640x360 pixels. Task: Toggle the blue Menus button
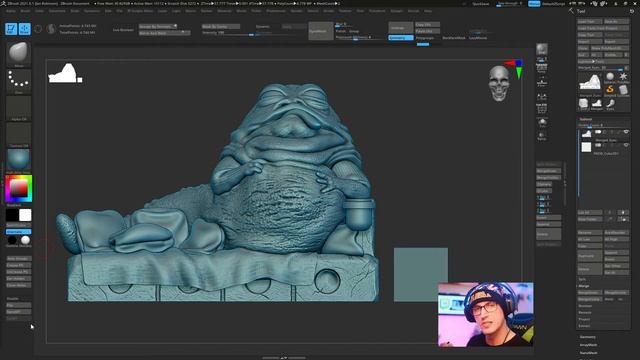tap(534, 4)
